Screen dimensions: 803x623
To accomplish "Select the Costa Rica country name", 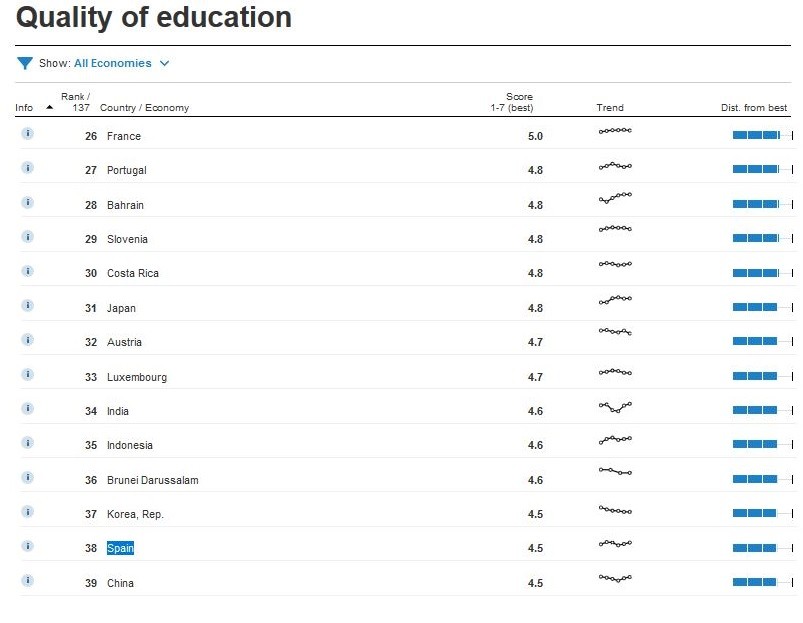I will tap(133, 273).
